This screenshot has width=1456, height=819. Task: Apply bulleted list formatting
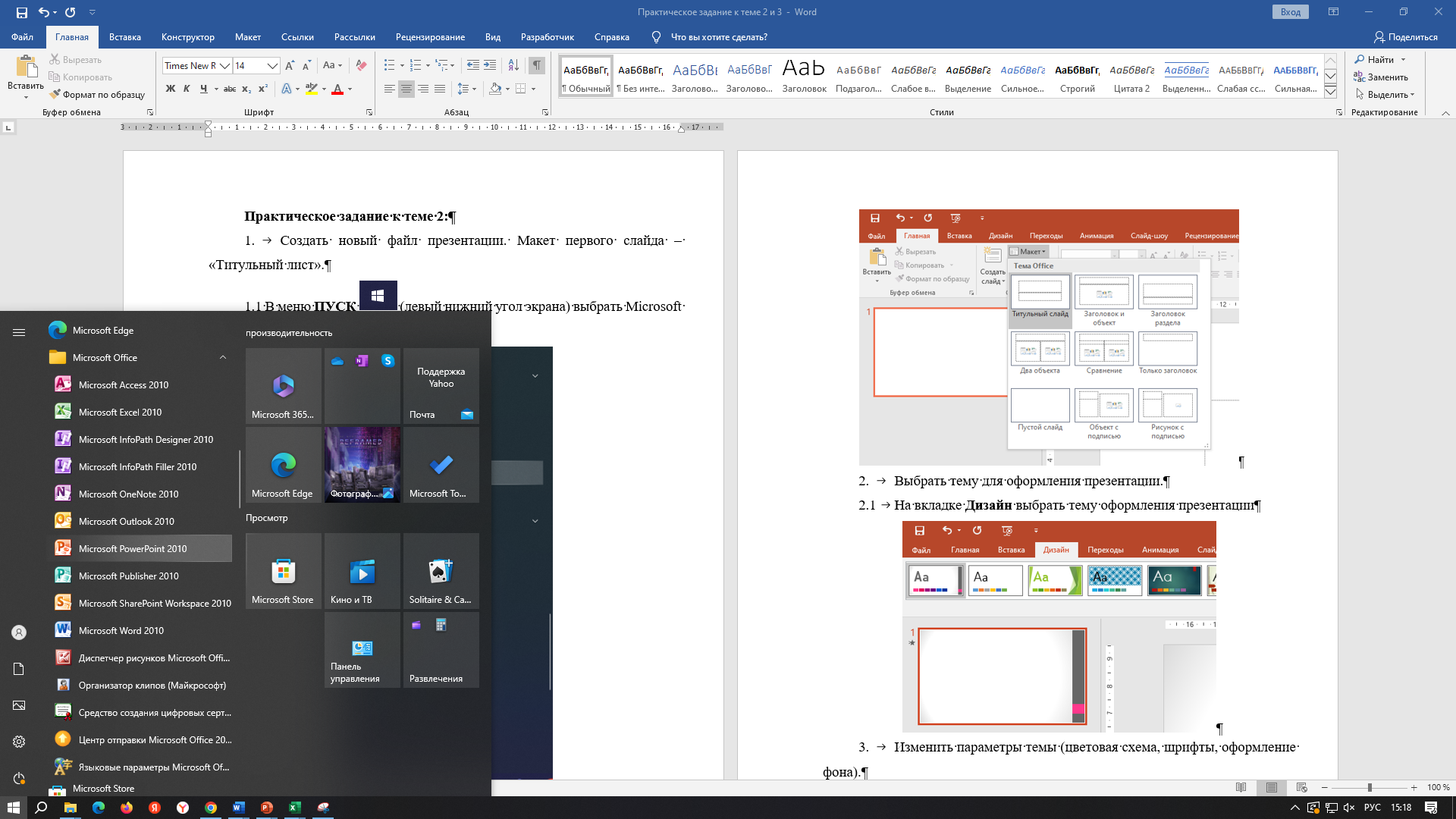click(389, 66)
